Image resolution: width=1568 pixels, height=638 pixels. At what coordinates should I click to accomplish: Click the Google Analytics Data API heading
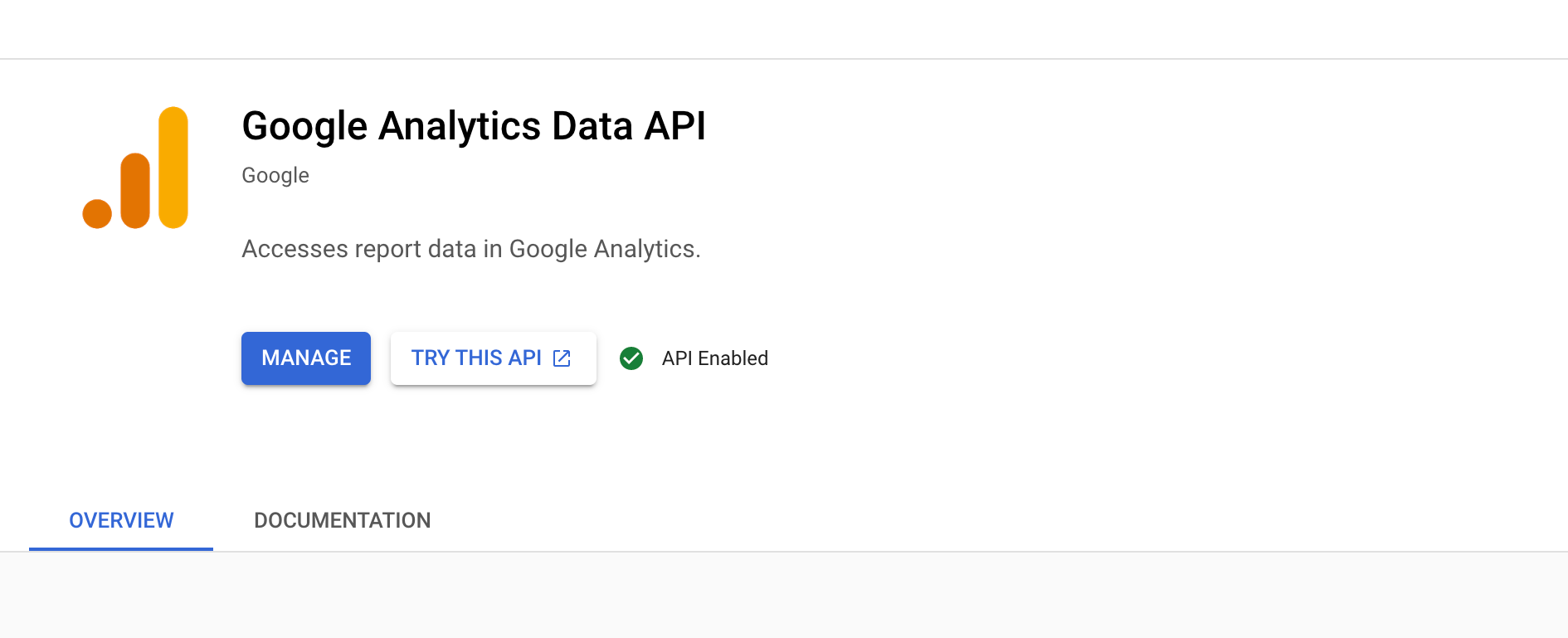click(474, 127)
